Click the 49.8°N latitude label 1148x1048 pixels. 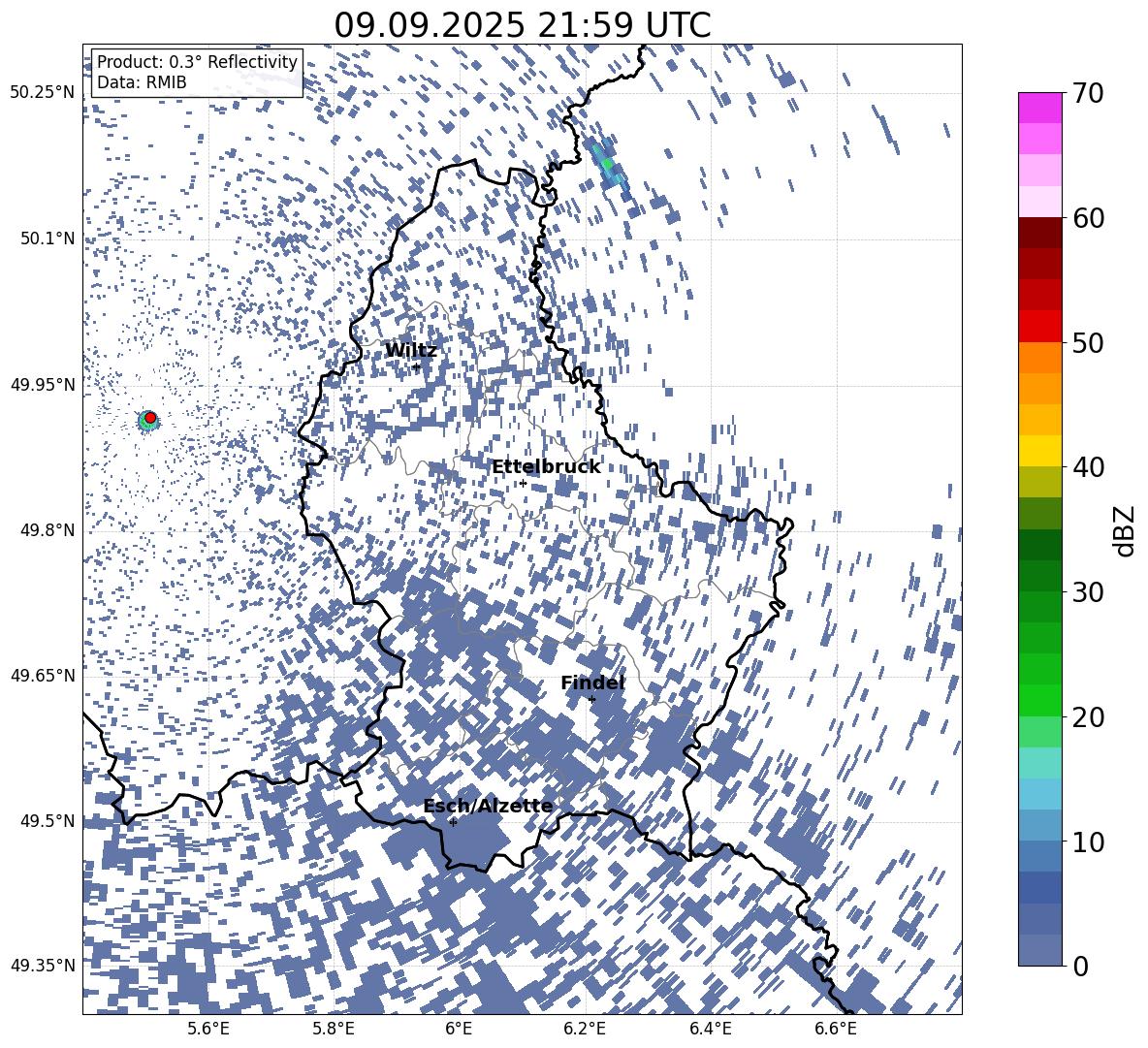coord(48,530)
